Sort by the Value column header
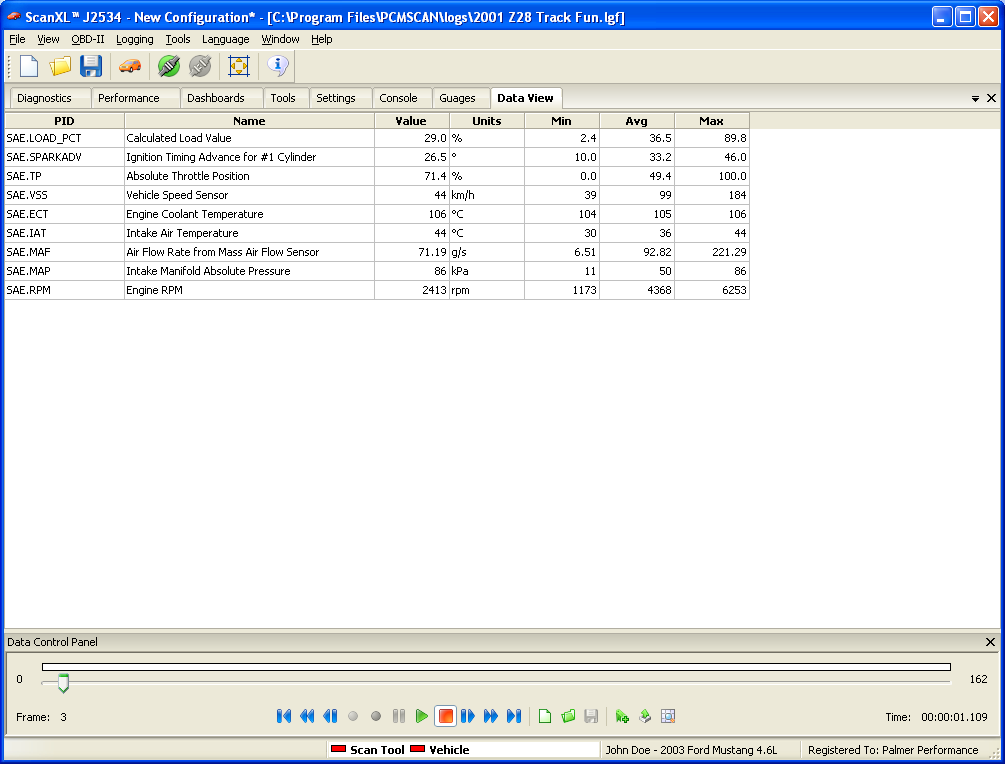 point(411,120)
